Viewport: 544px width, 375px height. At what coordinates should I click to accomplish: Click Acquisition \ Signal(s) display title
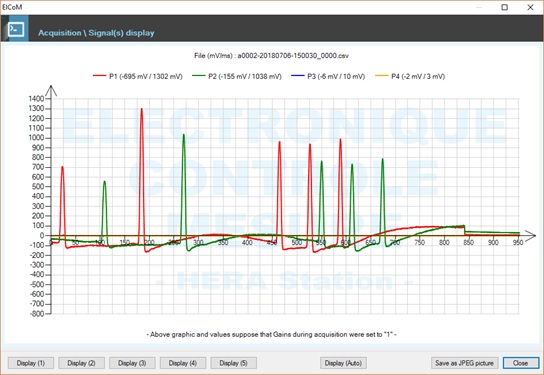coord(96,33)
